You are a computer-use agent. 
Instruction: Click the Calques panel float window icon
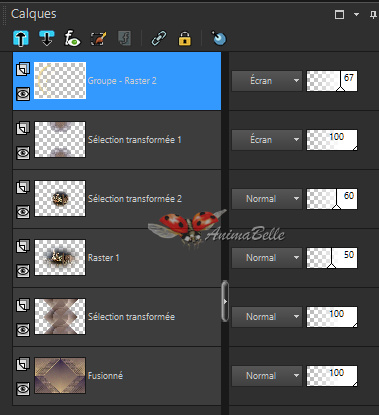click(x=339, y=14)
